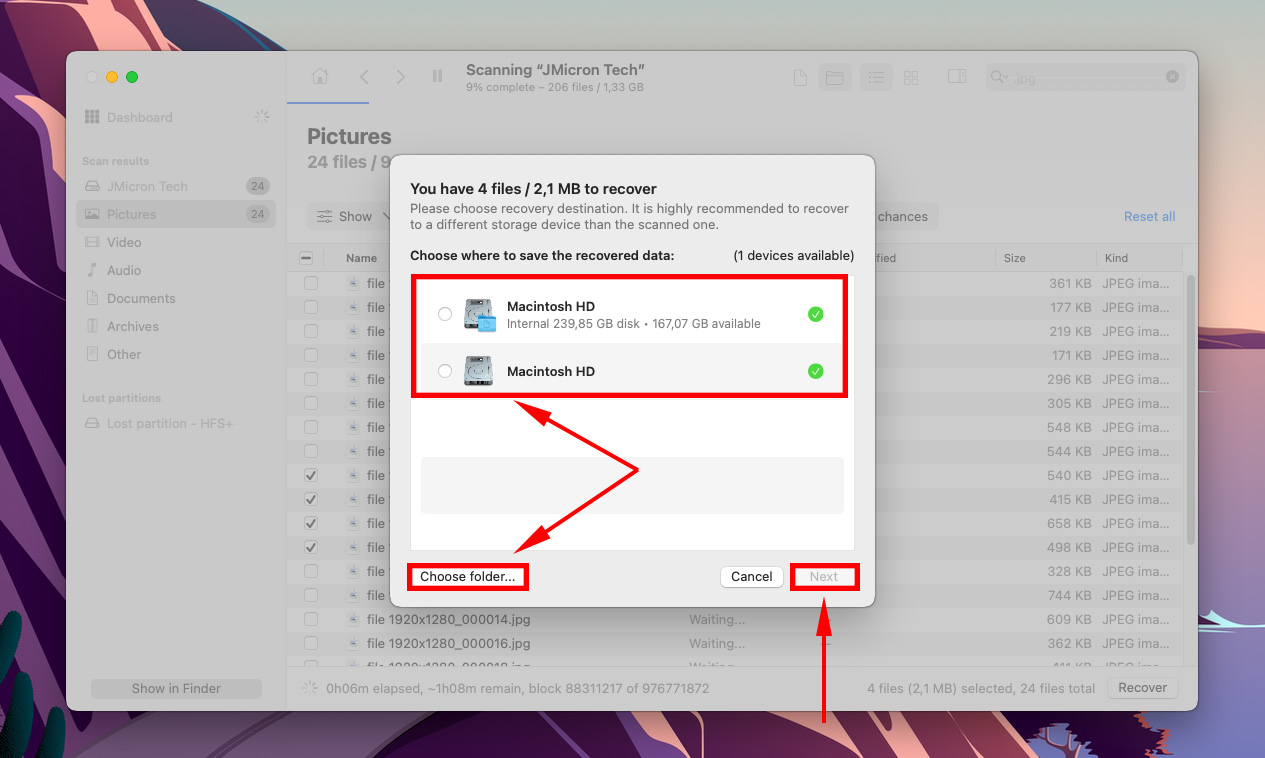The width and height of the screenshot is (1265, 758).
Task: Click the Reset all link
Action: pyautogui.click(x=1148, y=216)
